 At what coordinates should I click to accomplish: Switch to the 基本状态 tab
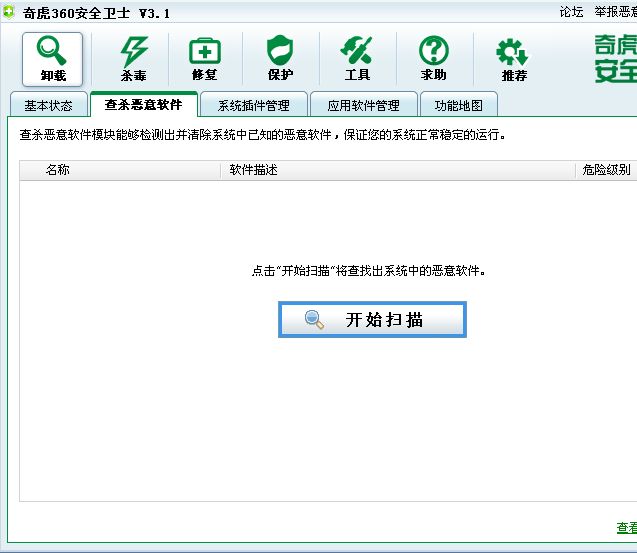click(47, 105)
